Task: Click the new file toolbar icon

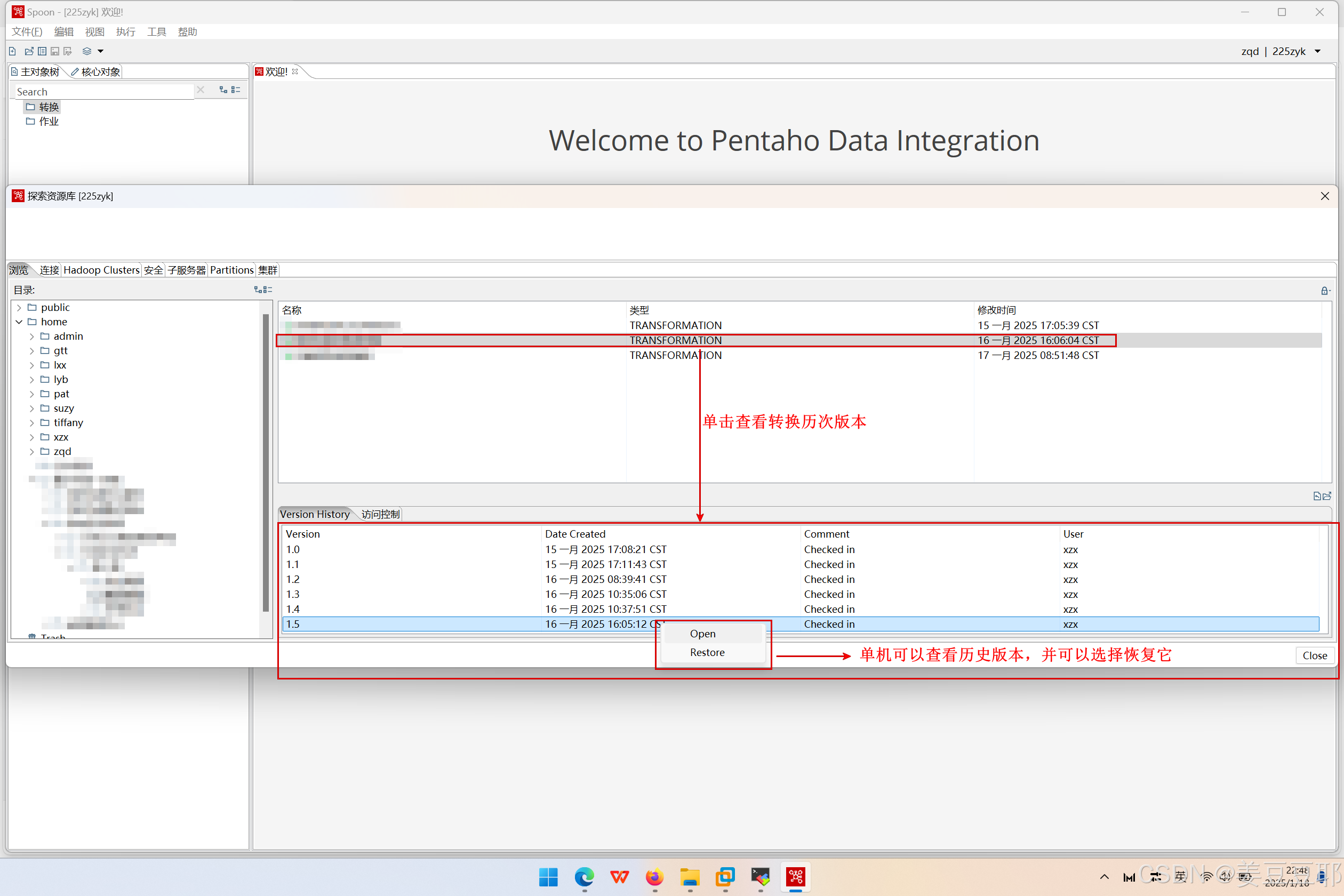Action: pos(12,51)
